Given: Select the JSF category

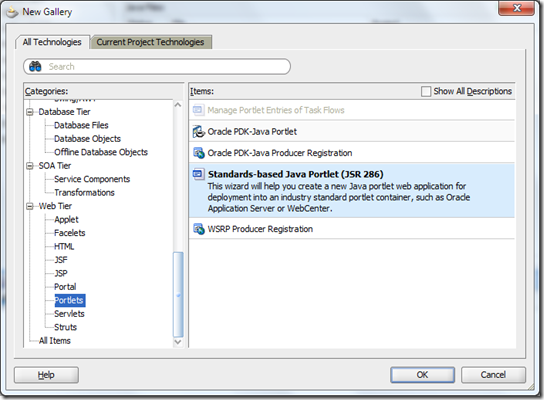Looking at the screenshot, I should (61, 260).
